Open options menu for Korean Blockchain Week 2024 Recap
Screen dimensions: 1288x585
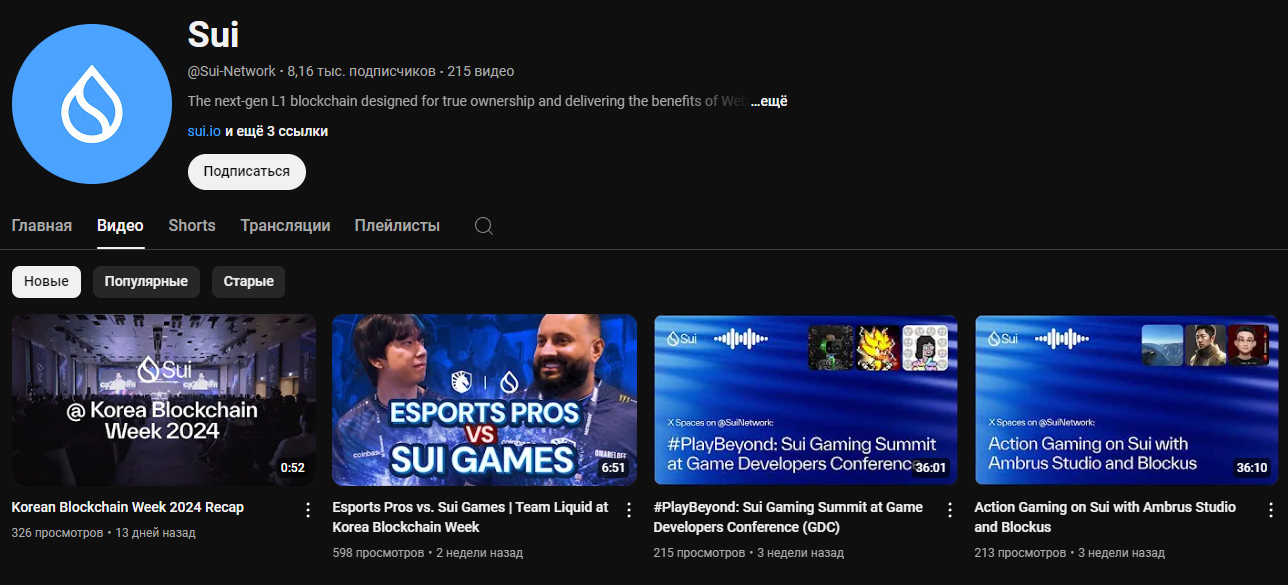(308, 510)
